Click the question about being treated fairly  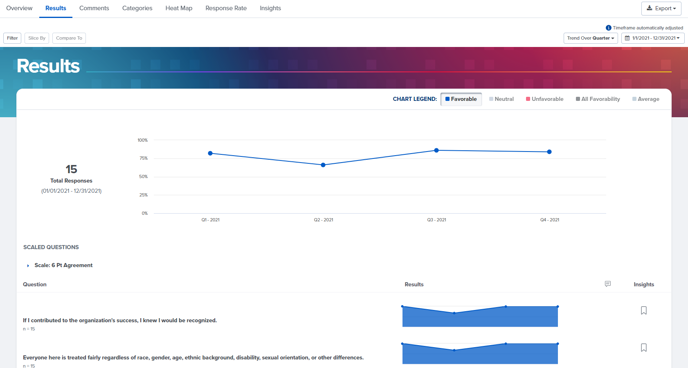[x=193, y=357]
